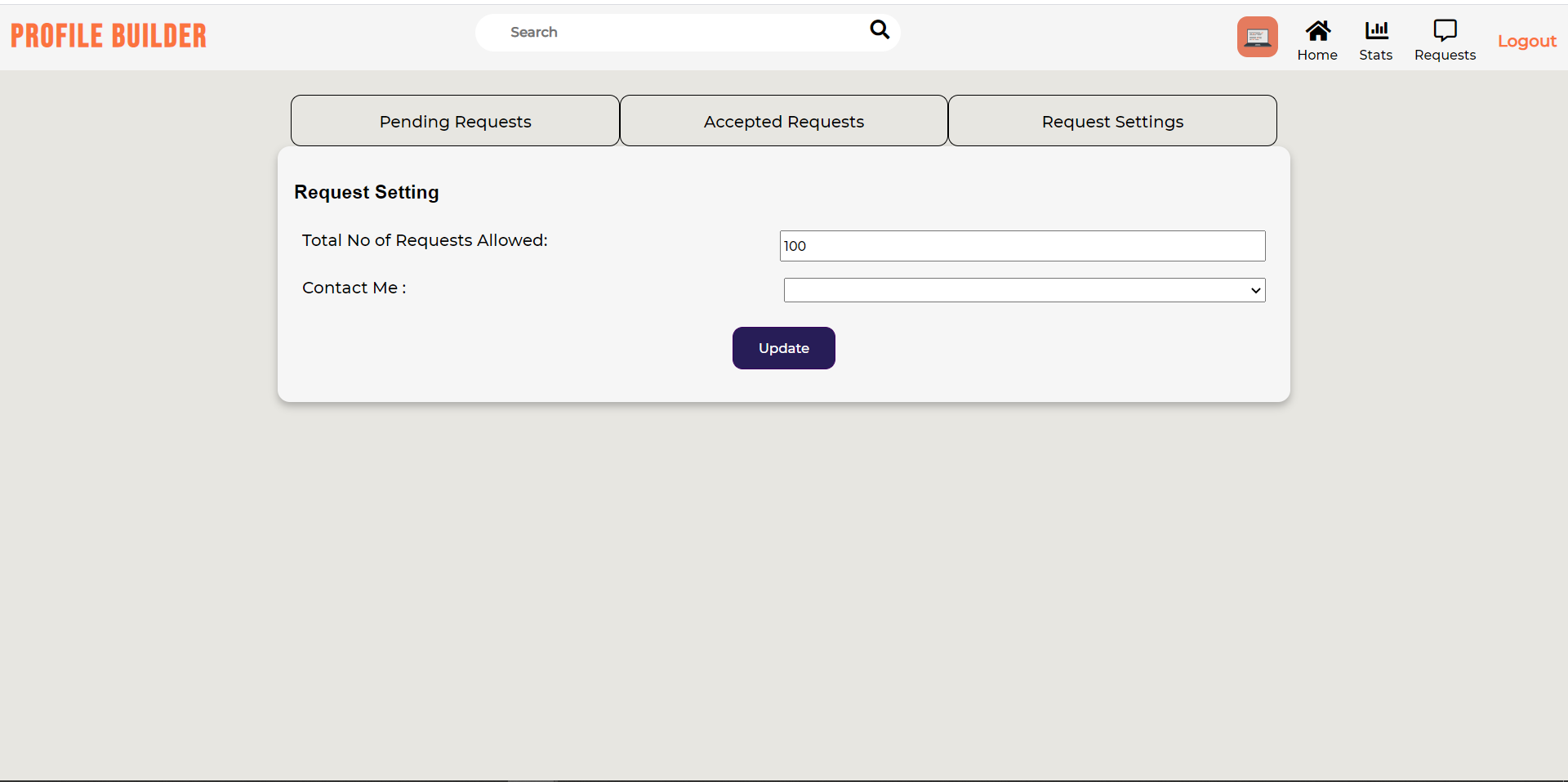Switch to the Pending Requests tab
This screenshot has width=1568, height=782.
[455, 120]
